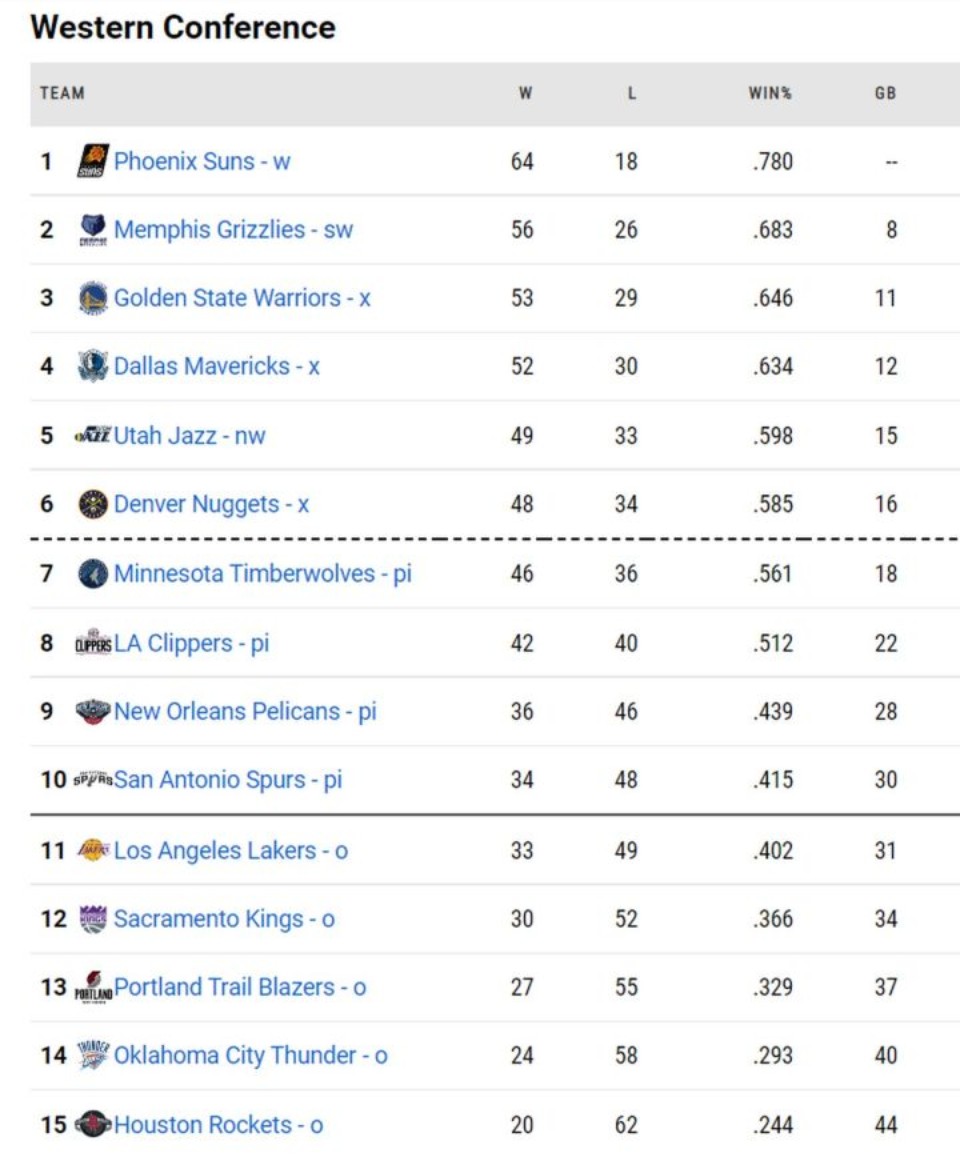
Task: Click the WIN% column header
Action: click(770, 94)
